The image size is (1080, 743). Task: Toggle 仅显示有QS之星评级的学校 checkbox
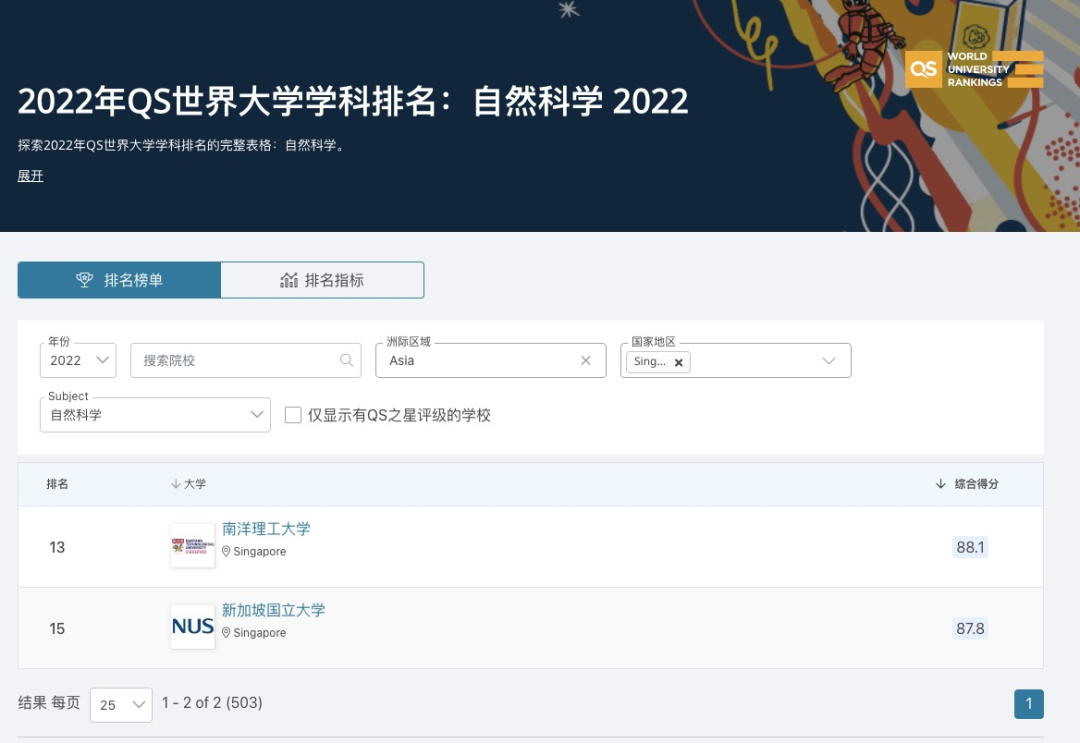(x=293, y=415)
